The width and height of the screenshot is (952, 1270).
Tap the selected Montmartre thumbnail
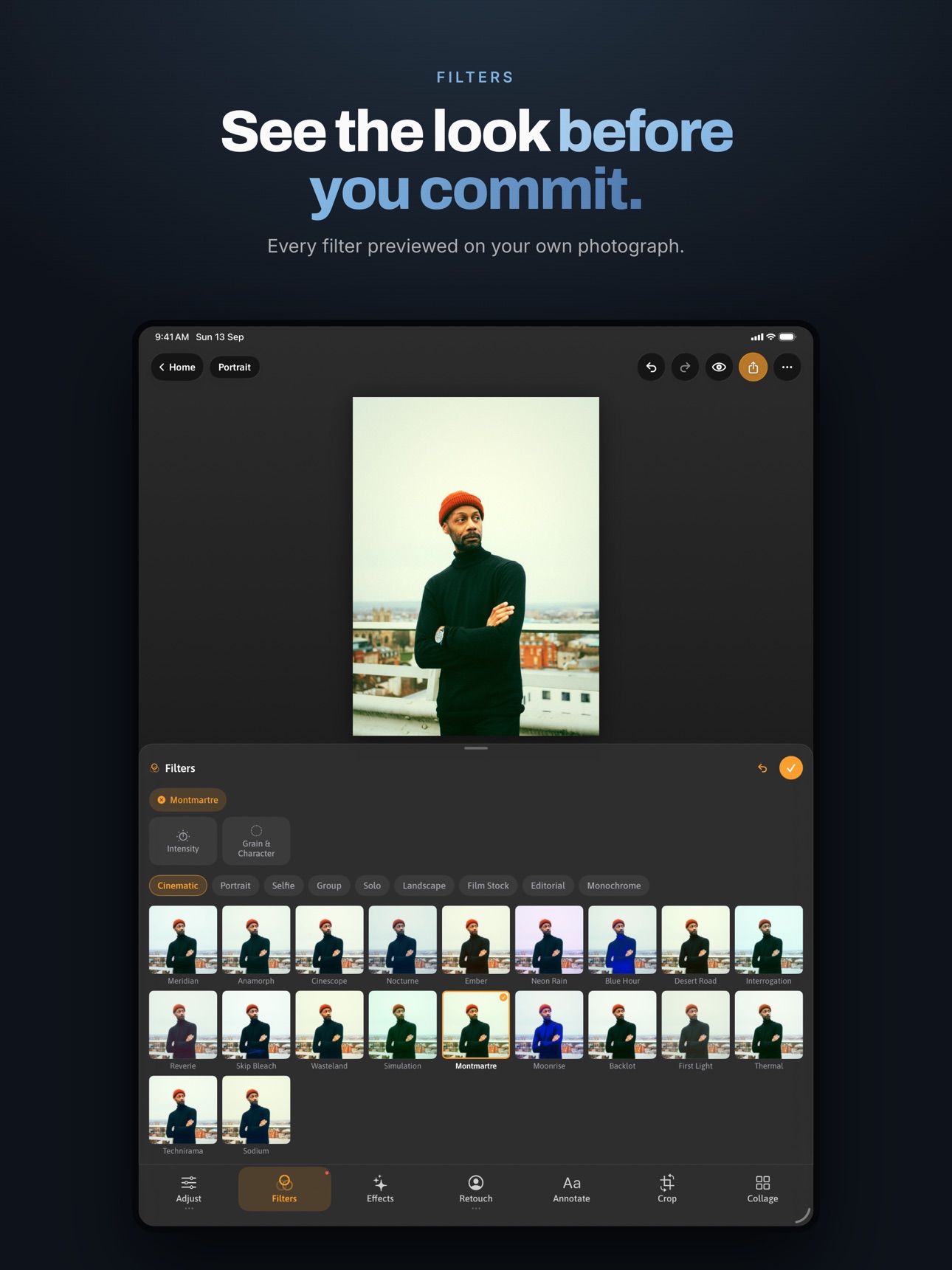pos(476,1025)
